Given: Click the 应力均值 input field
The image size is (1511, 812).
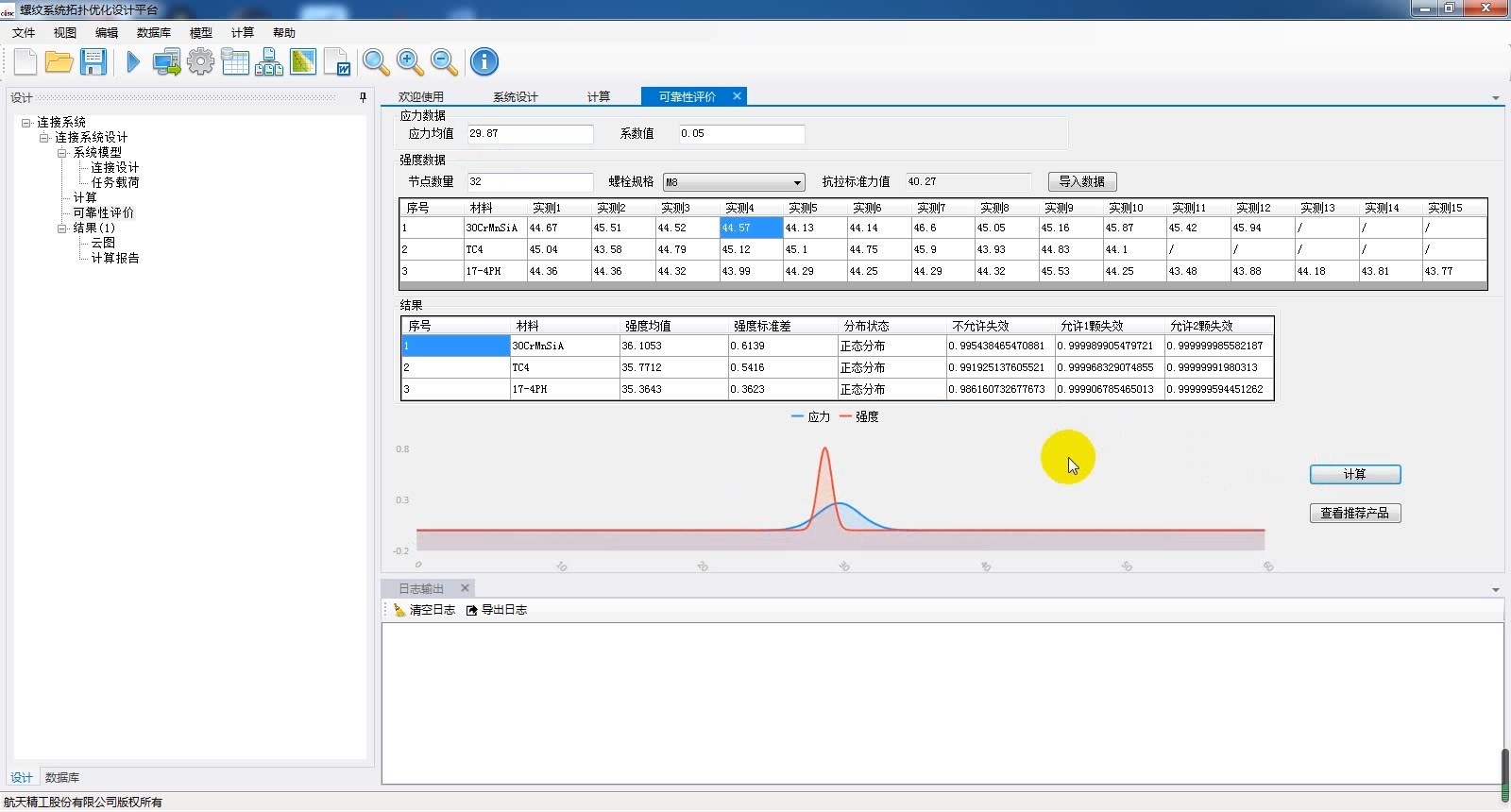Looking at the screenshot, I should pos(530,134).
